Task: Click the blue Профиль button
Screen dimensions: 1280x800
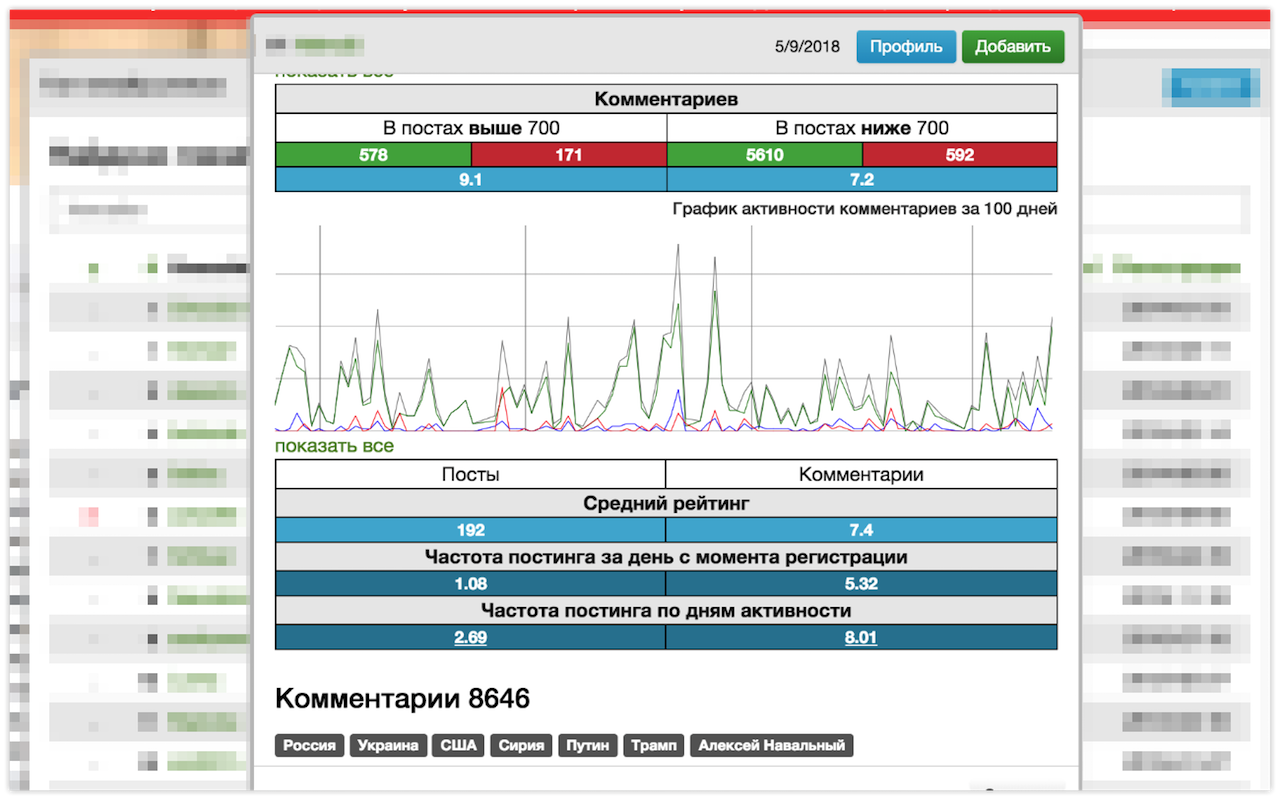Action: click(905, 47)
